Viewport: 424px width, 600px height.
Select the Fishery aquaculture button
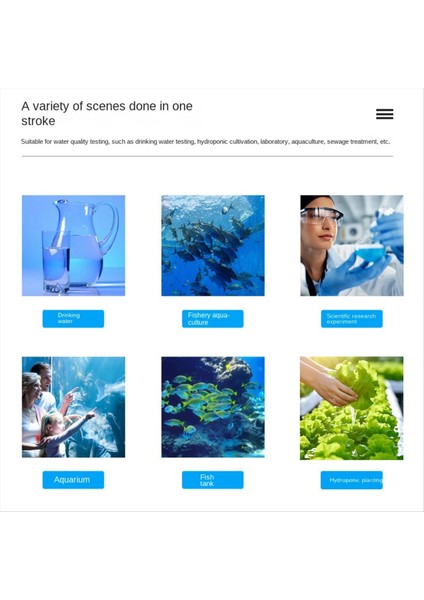pyautogui.click(x=213, y=319)
